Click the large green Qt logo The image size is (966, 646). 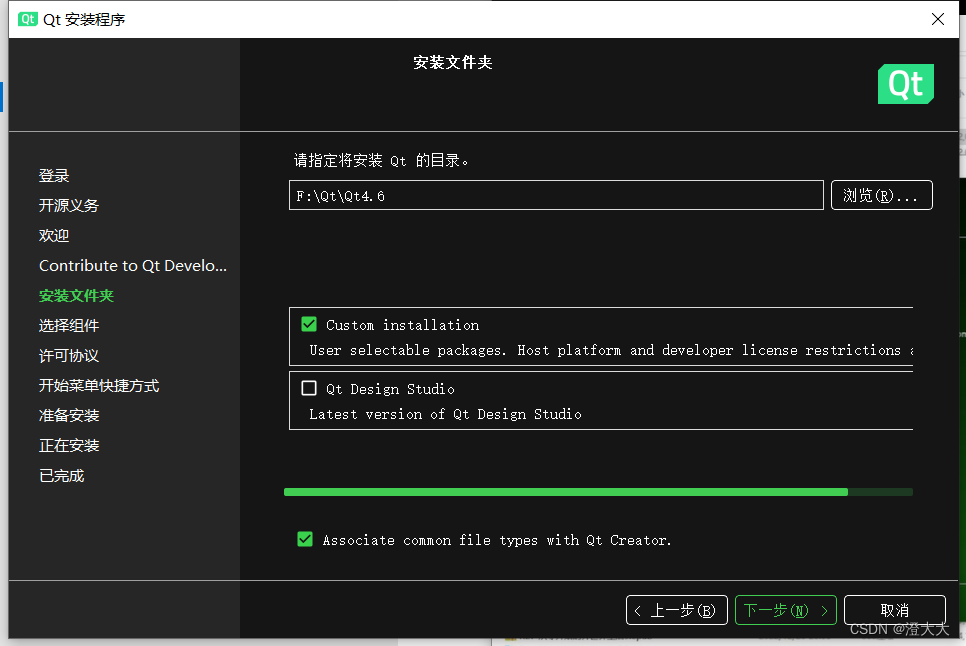coord(906,84)
